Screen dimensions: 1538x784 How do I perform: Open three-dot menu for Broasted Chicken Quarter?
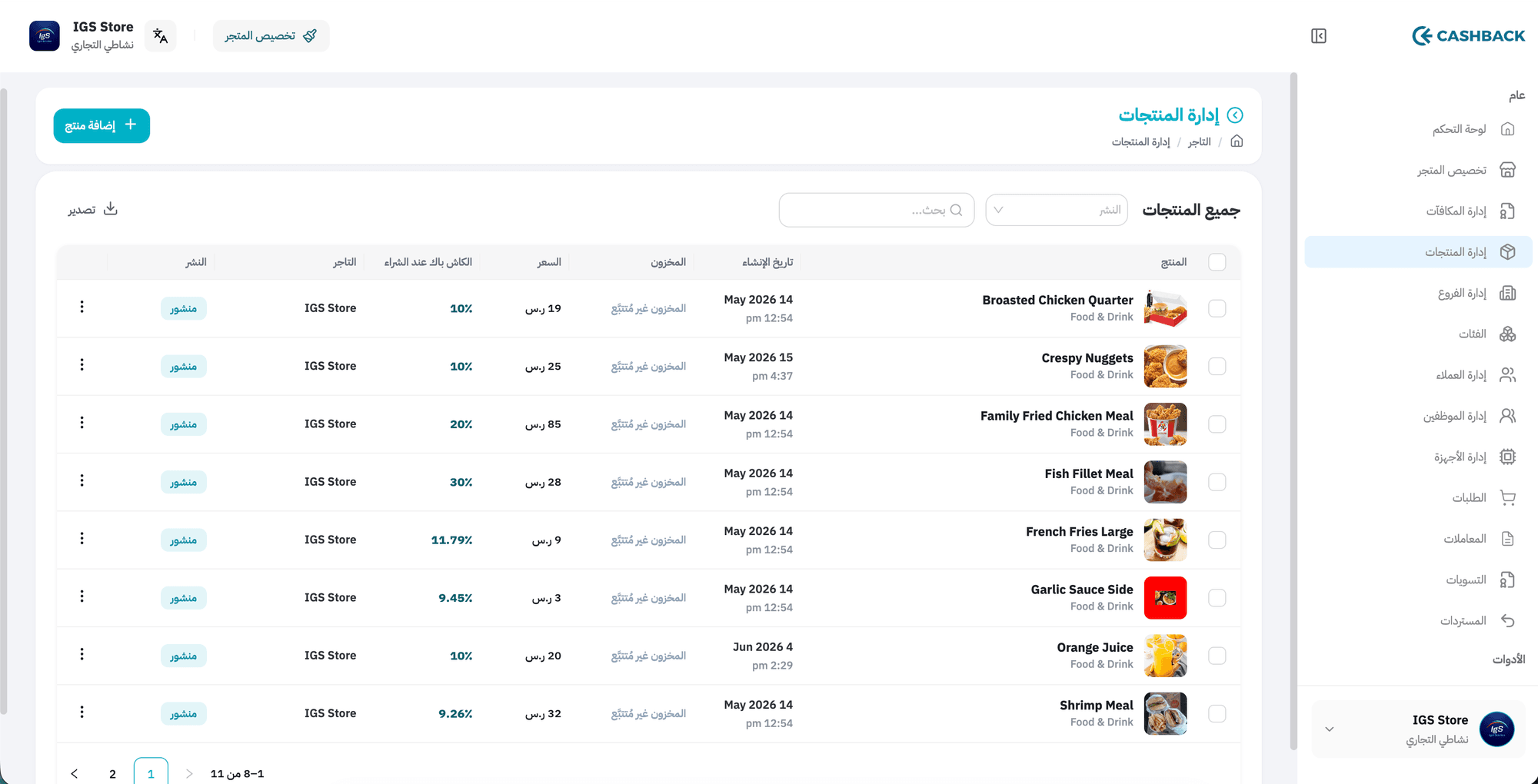(82, 307)
